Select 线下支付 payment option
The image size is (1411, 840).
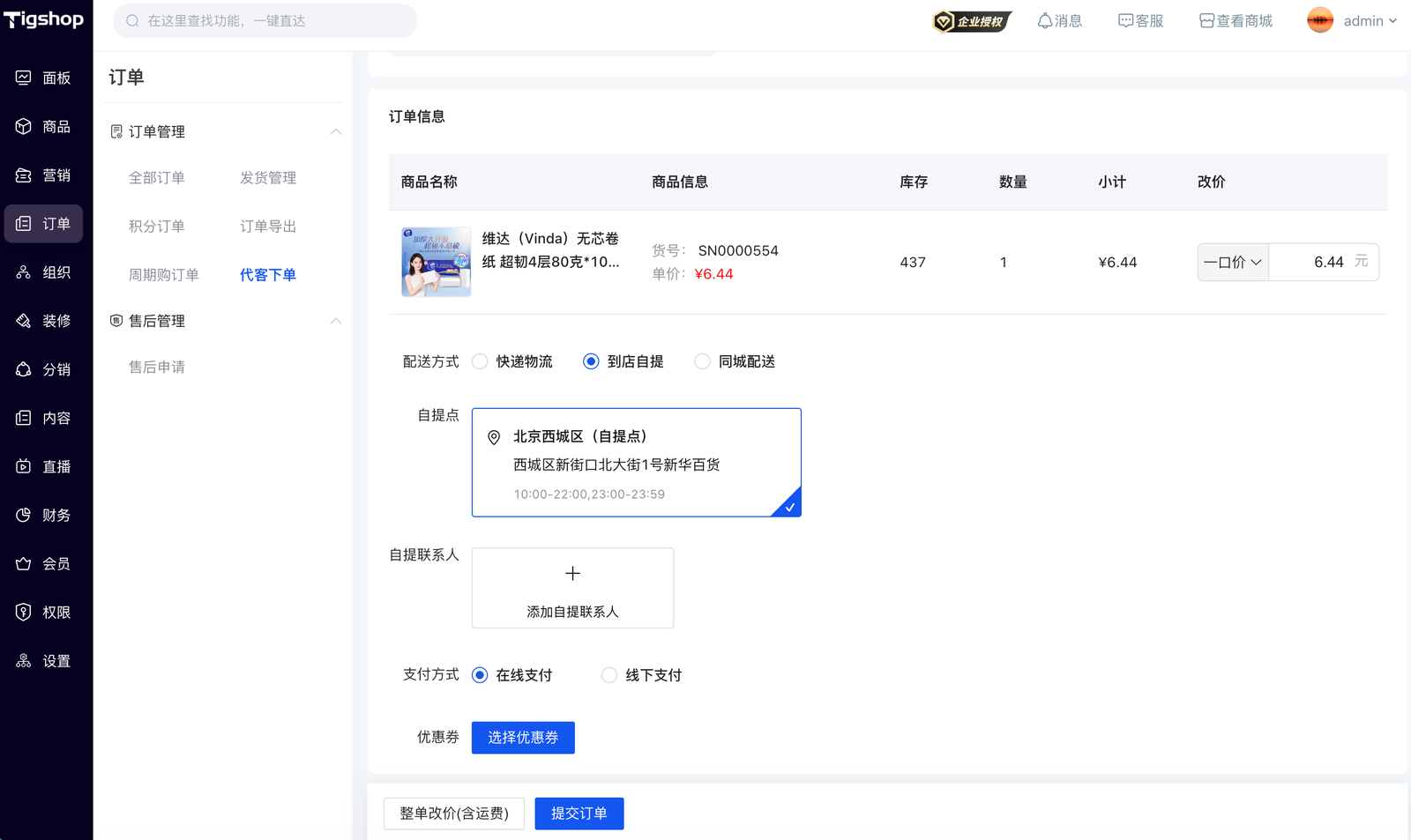pos(609,675)
